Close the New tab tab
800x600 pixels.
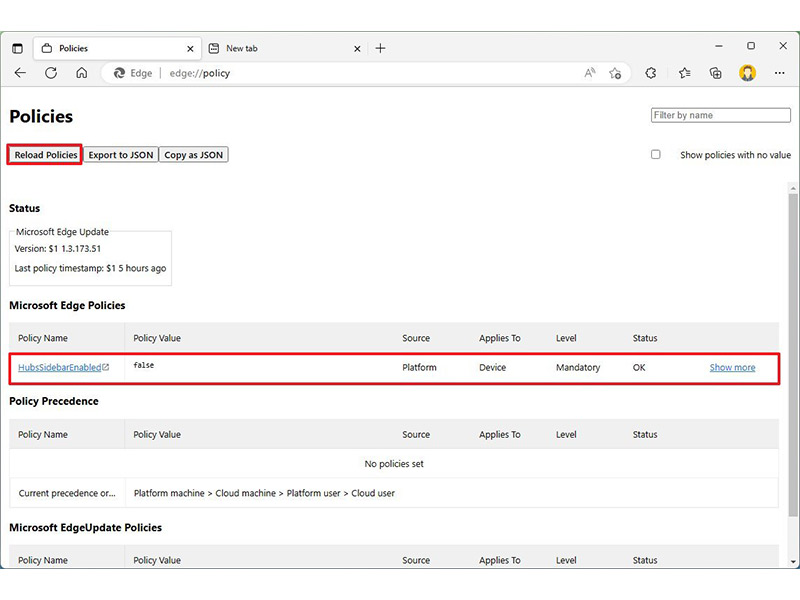coord(357,48)
